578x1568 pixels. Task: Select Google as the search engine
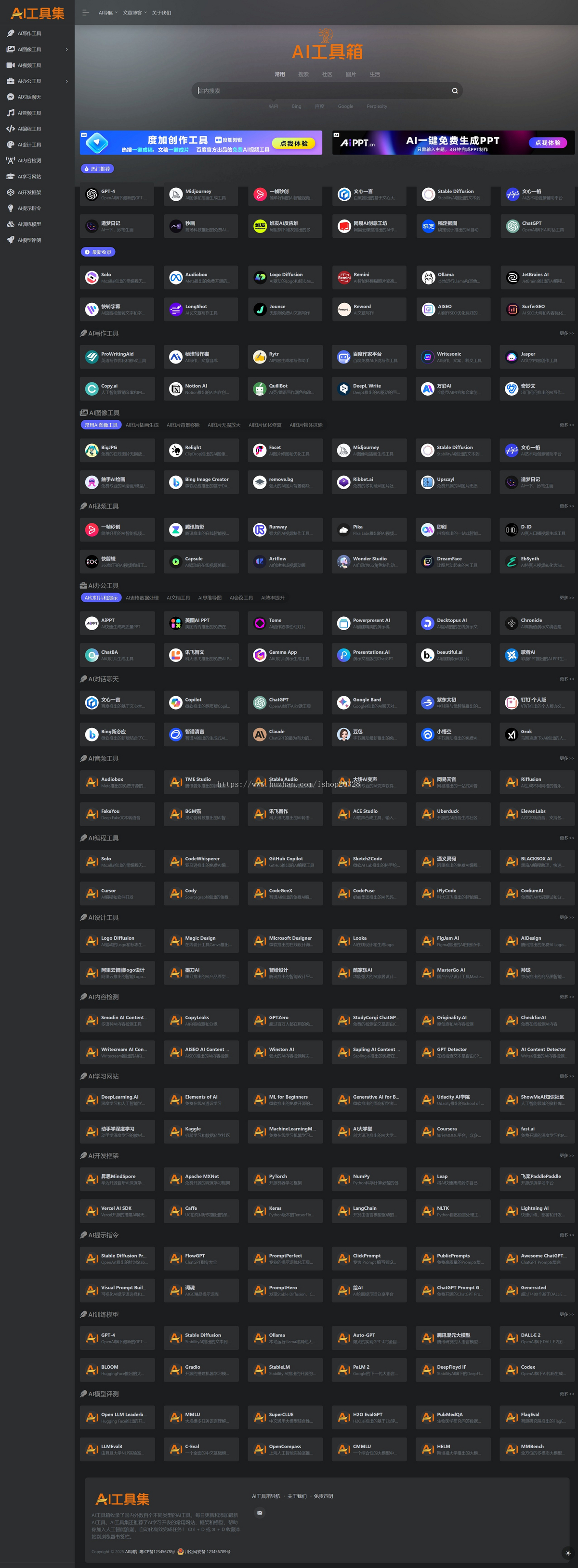tap(345, 106)
